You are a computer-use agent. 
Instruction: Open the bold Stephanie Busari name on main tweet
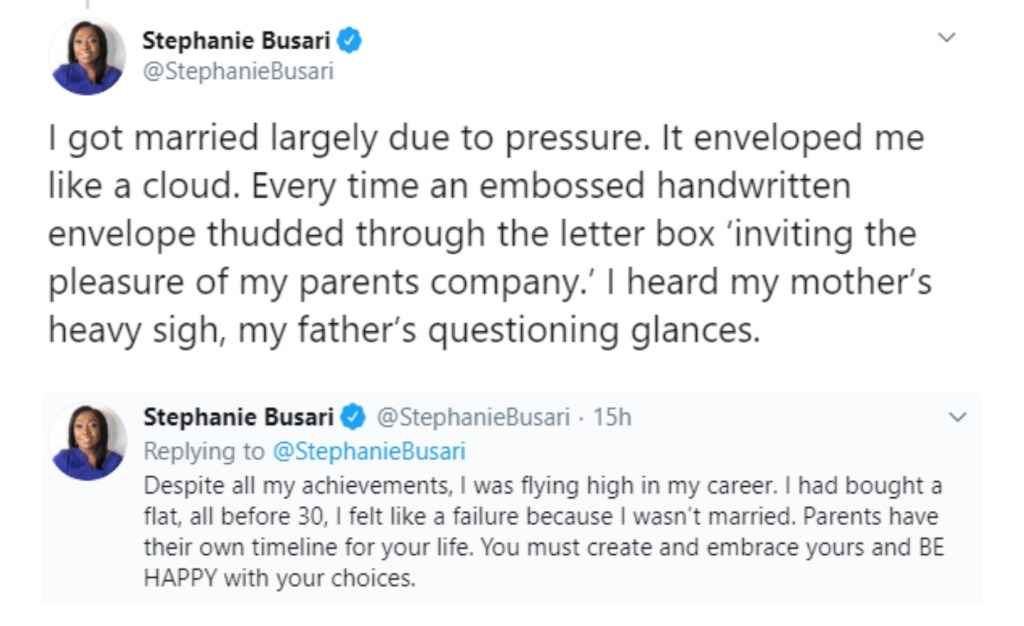(236, 40)
